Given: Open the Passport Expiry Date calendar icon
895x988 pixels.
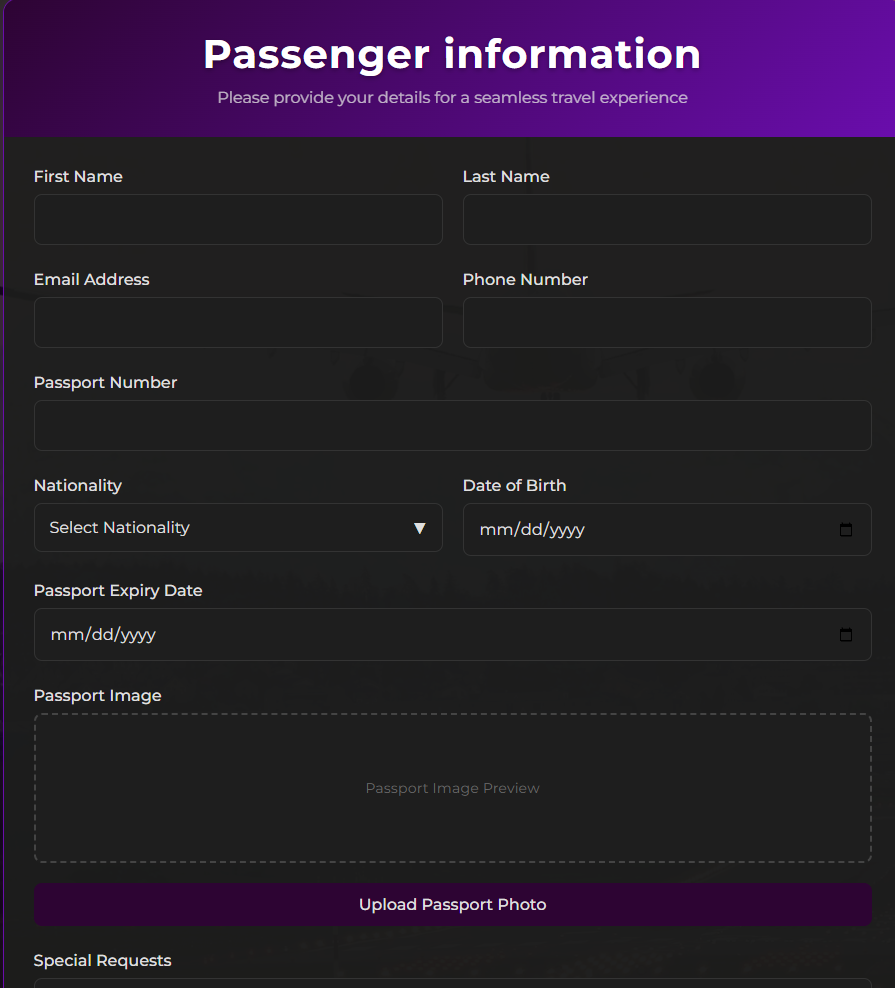Looking at the screenshot, I should click(846, 635).
